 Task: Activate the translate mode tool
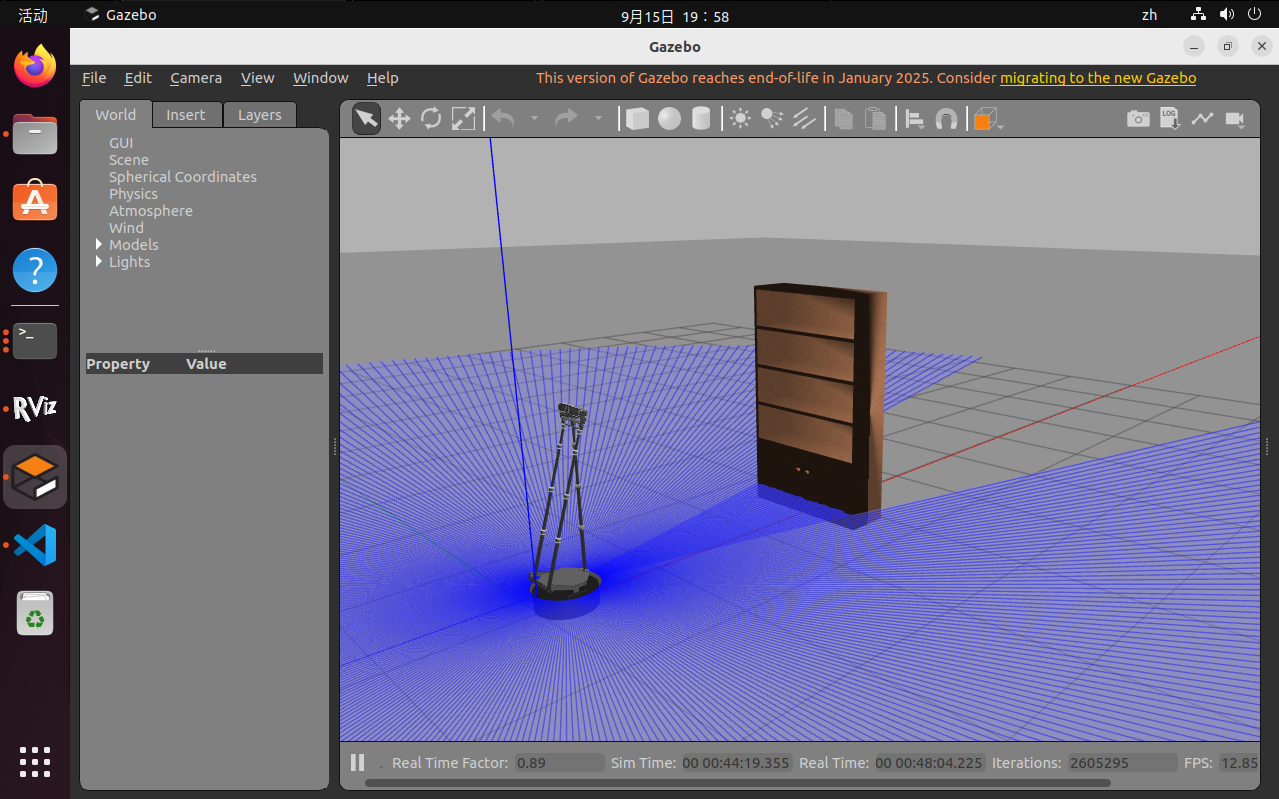coord(399,119)
